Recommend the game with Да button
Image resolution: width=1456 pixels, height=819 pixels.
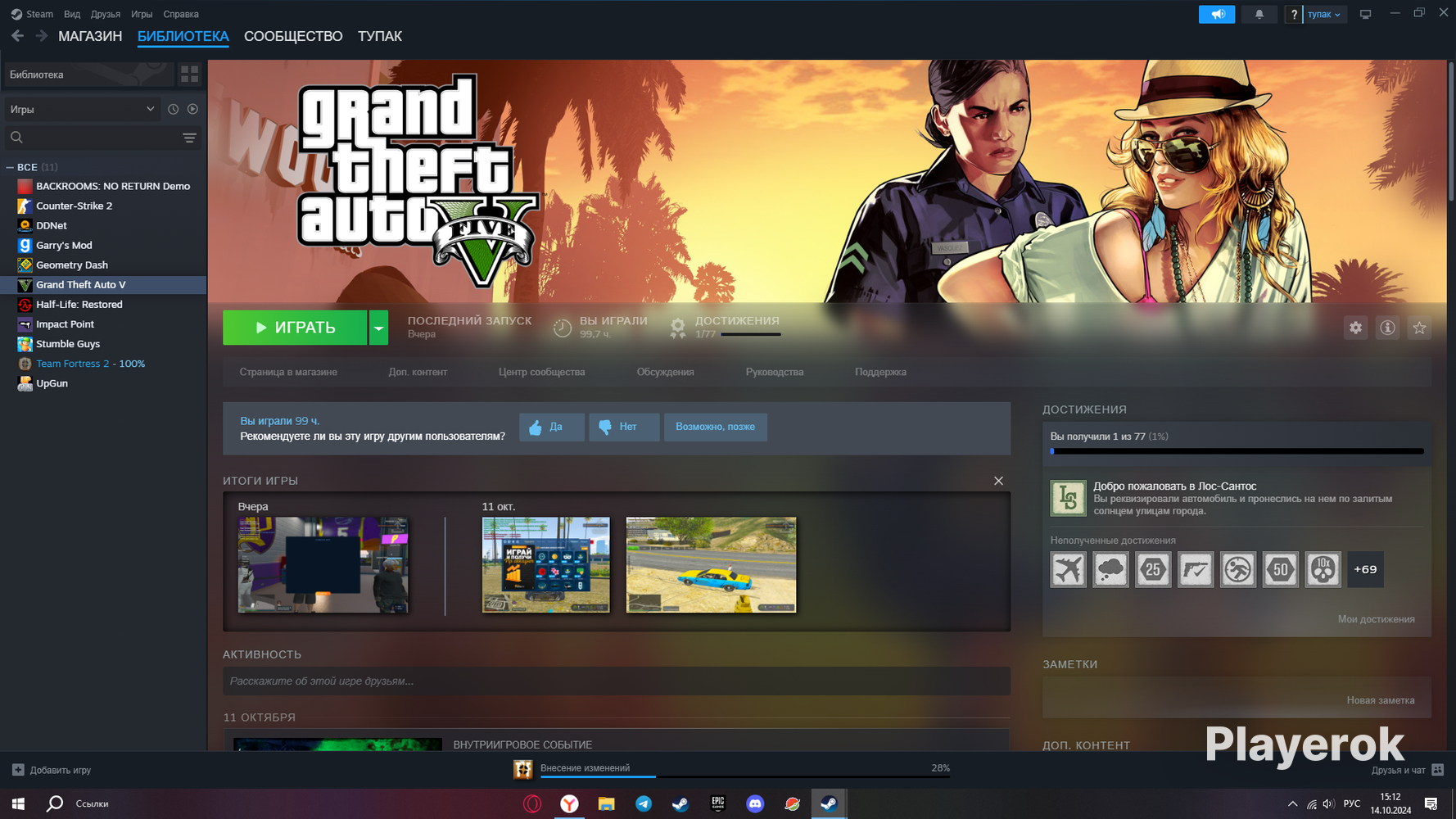(x=552, y=427)
